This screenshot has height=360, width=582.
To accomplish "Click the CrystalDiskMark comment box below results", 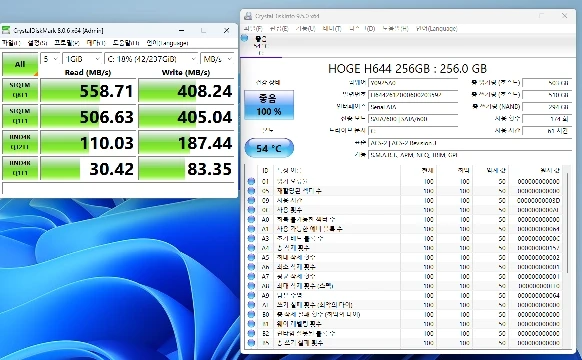I will click(x=119, y=188).
